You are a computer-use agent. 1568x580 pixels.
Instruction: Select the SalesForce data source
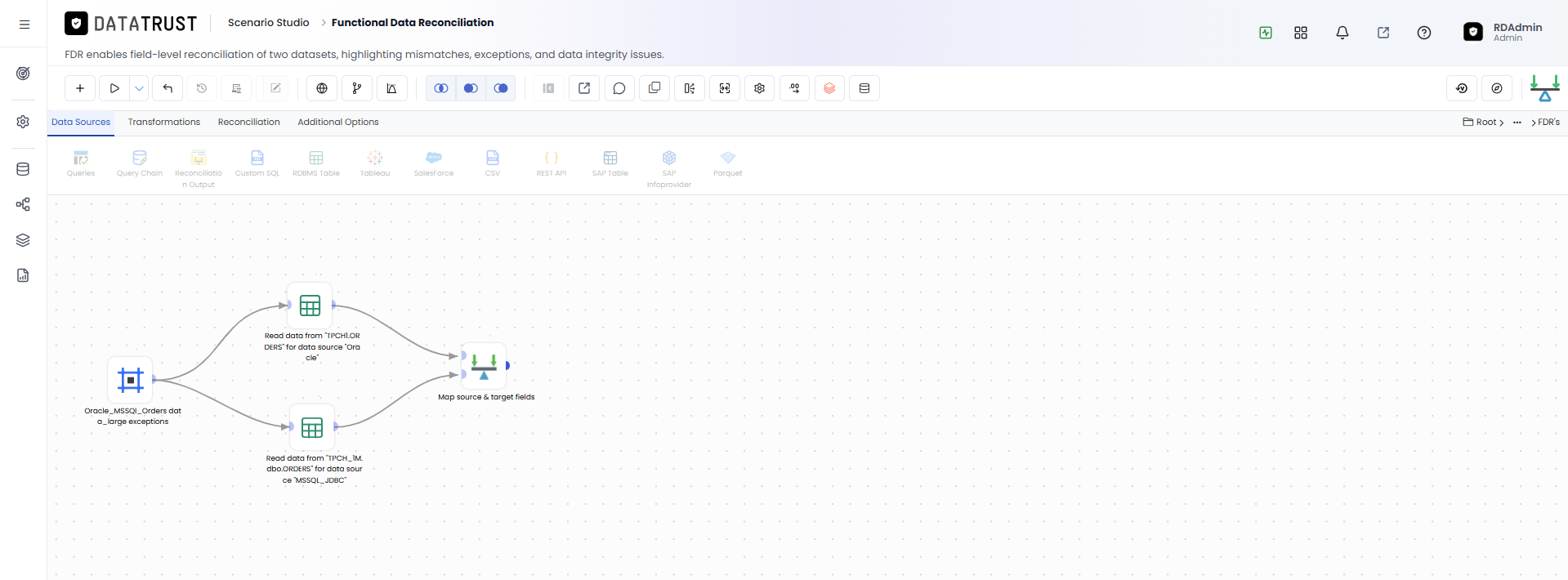pyautogui.click(x=434, y=163)
